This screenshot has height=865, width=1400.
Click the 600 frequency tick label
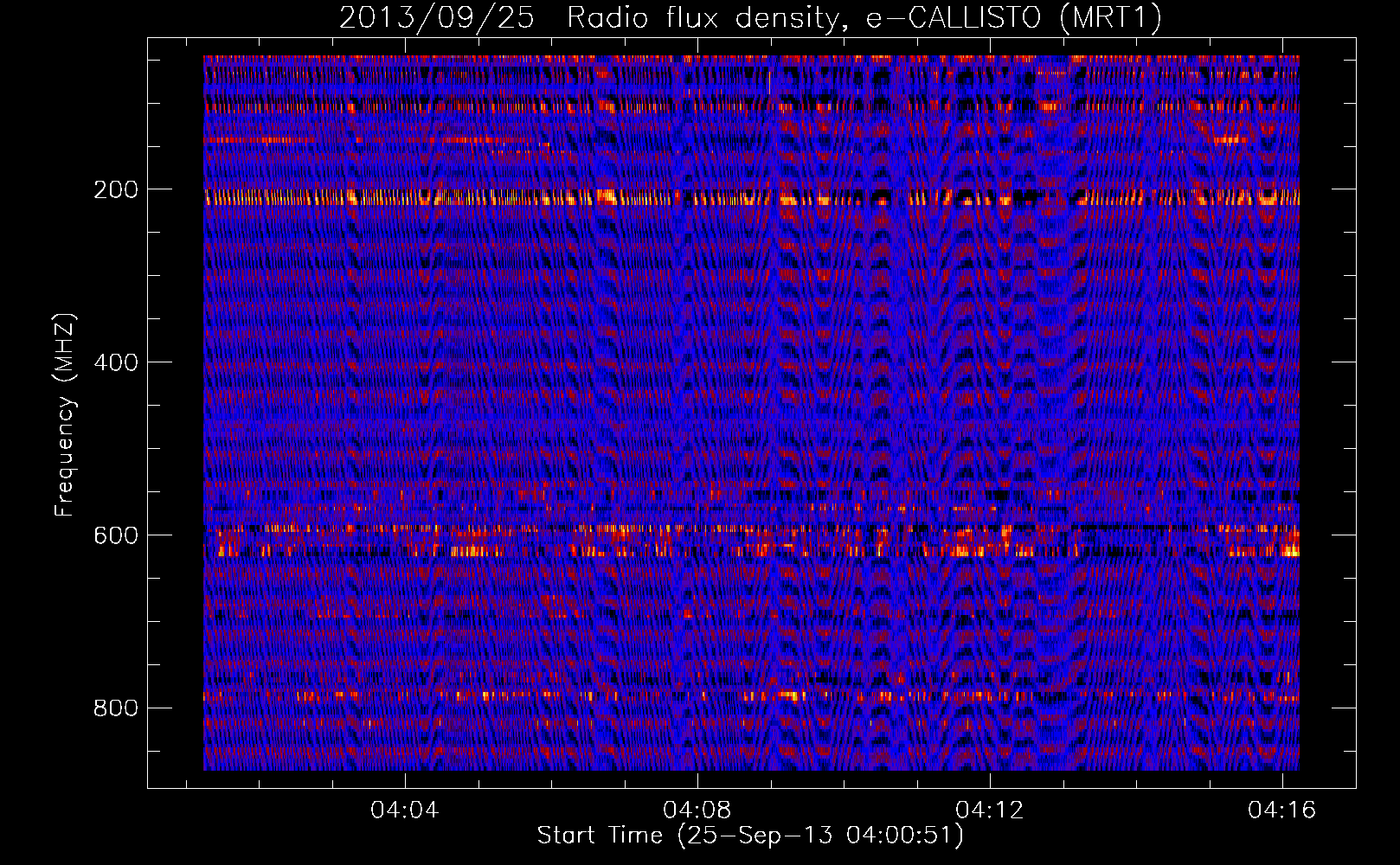[115, 535]
